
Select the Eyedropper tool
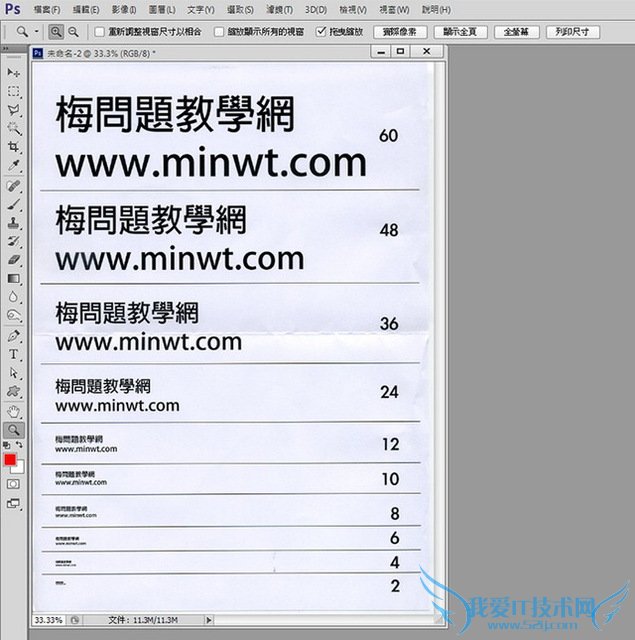pos(13,165)
